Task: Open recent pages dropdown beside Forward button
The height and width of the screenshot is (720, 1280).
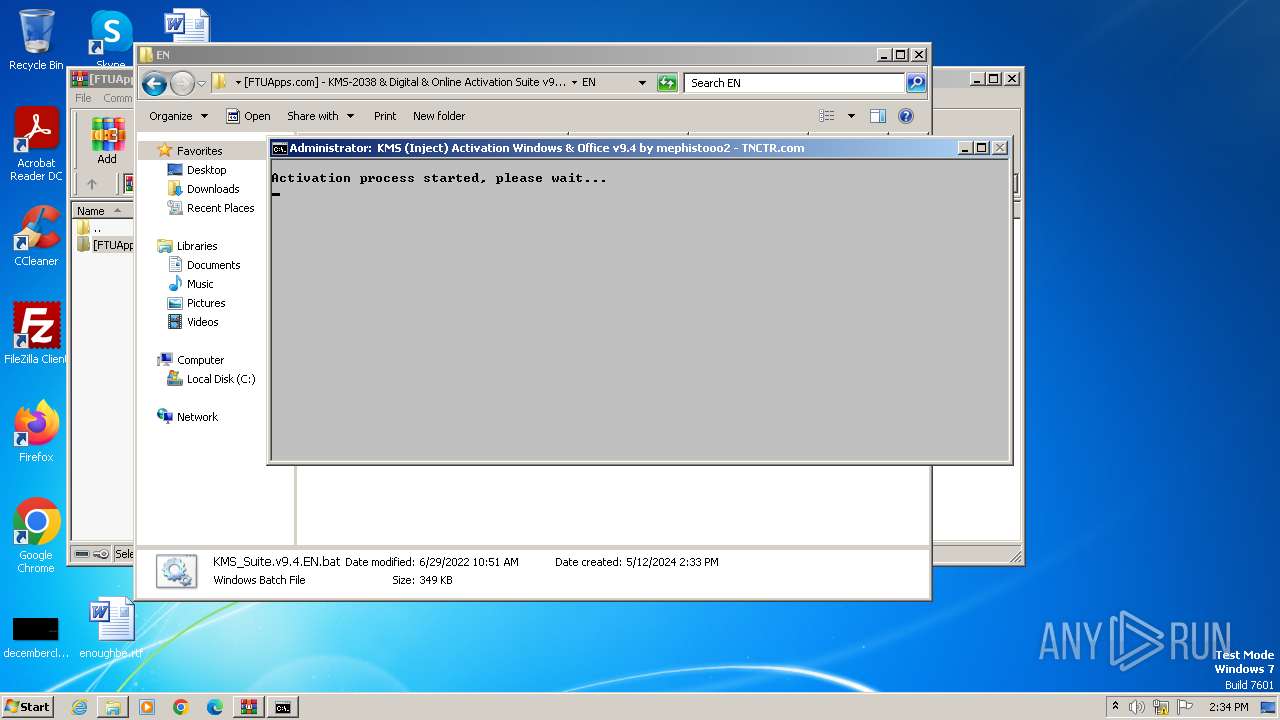Action: click(202, 83)
